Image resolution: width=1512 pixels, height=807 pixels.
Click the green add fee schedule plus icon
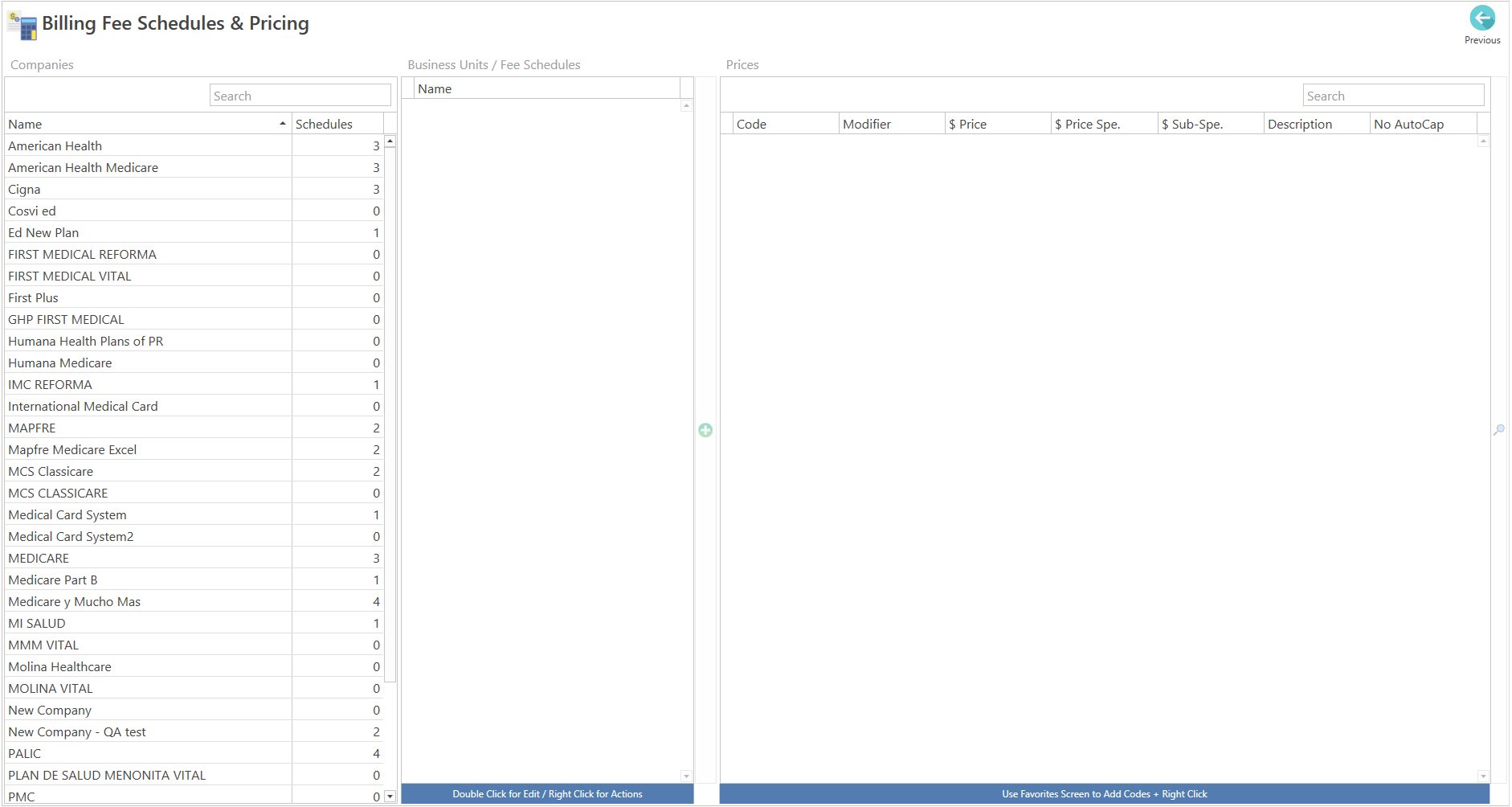705,430
